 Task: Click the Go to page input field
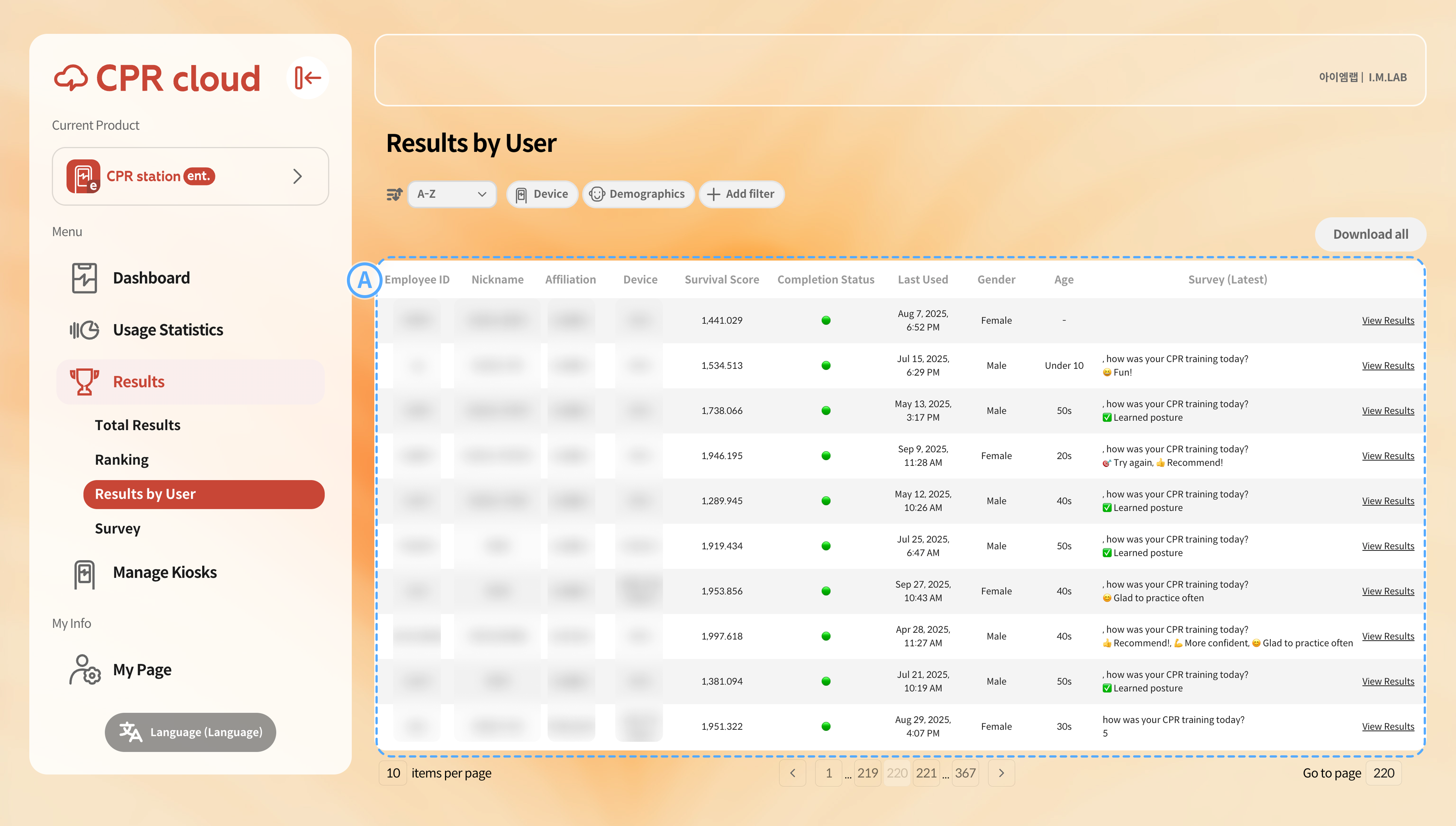pos(1383,773)
